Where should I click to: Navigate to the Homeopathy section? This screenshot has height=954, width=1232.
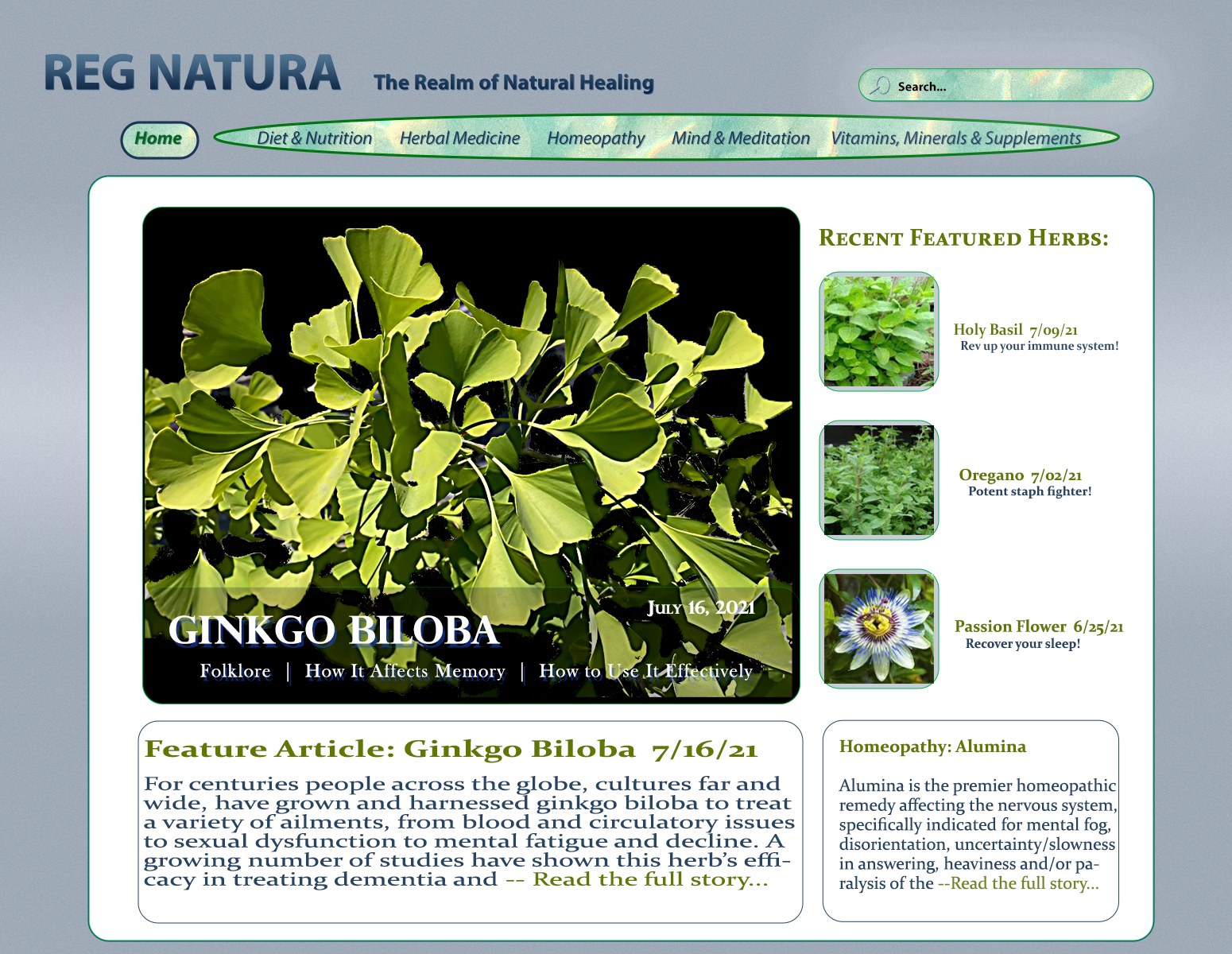tap(595, 138)
